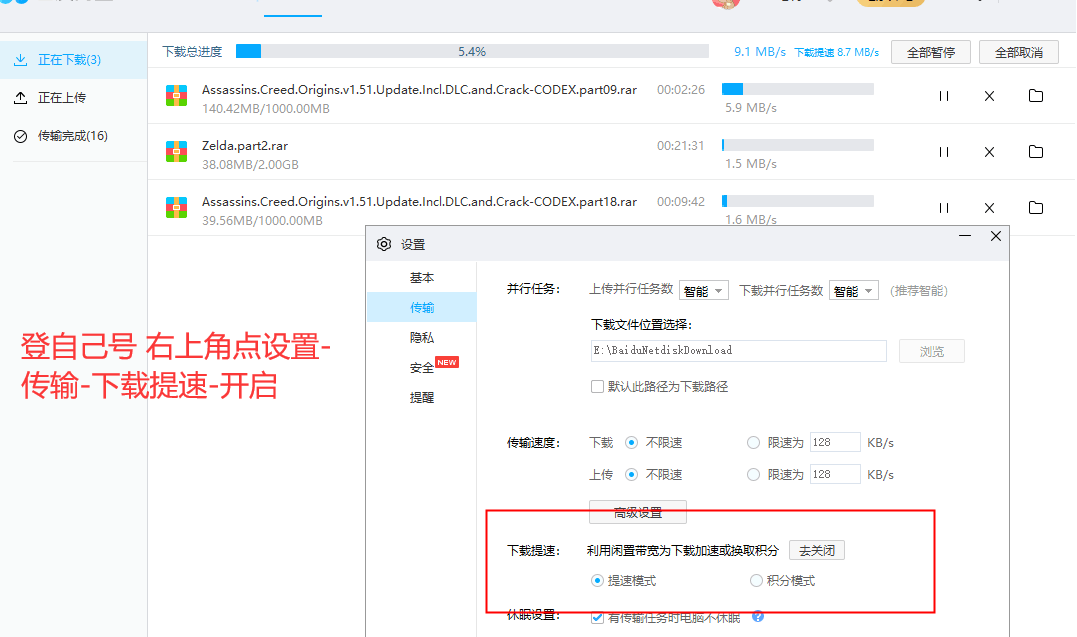This screenshot has height=637, width=1077.
Task: Open folder for Zelda.part2.rar
Action: pyautogui.click(x=1036, y=152)
